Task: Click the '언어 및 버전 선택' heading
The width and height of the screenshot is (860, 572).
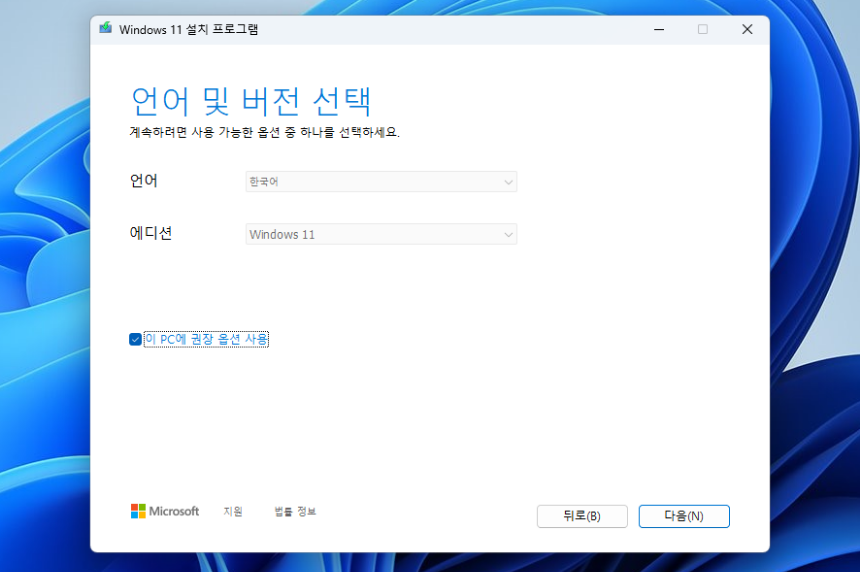Action: click(x=252, y=101)
